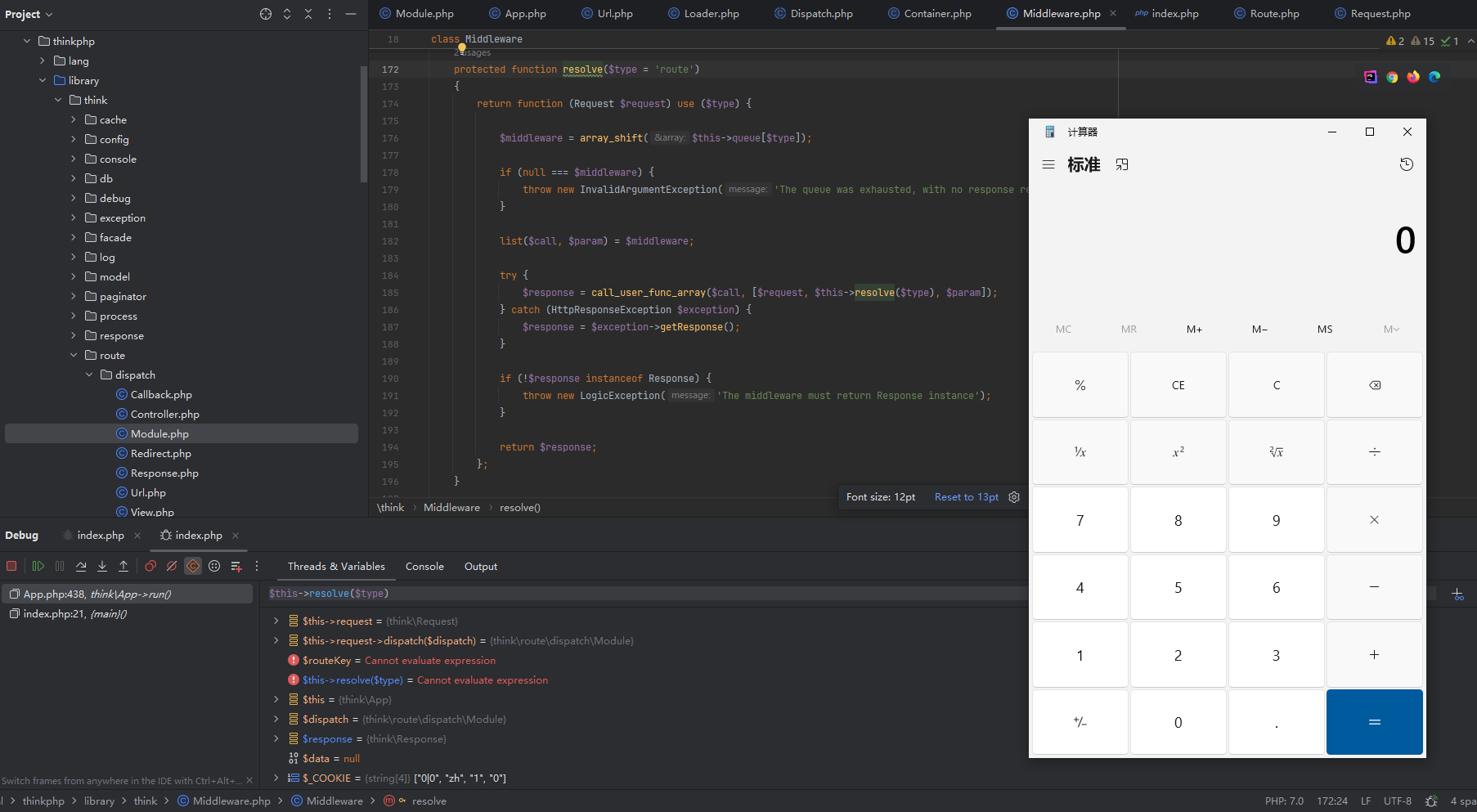
Task: Click View Breakpoints in the debug toolbar
Action: coord(150,566)
